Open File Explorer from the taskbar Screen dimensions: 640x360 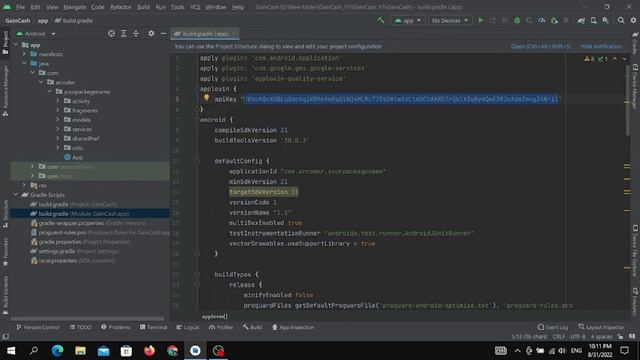point(80,351)
